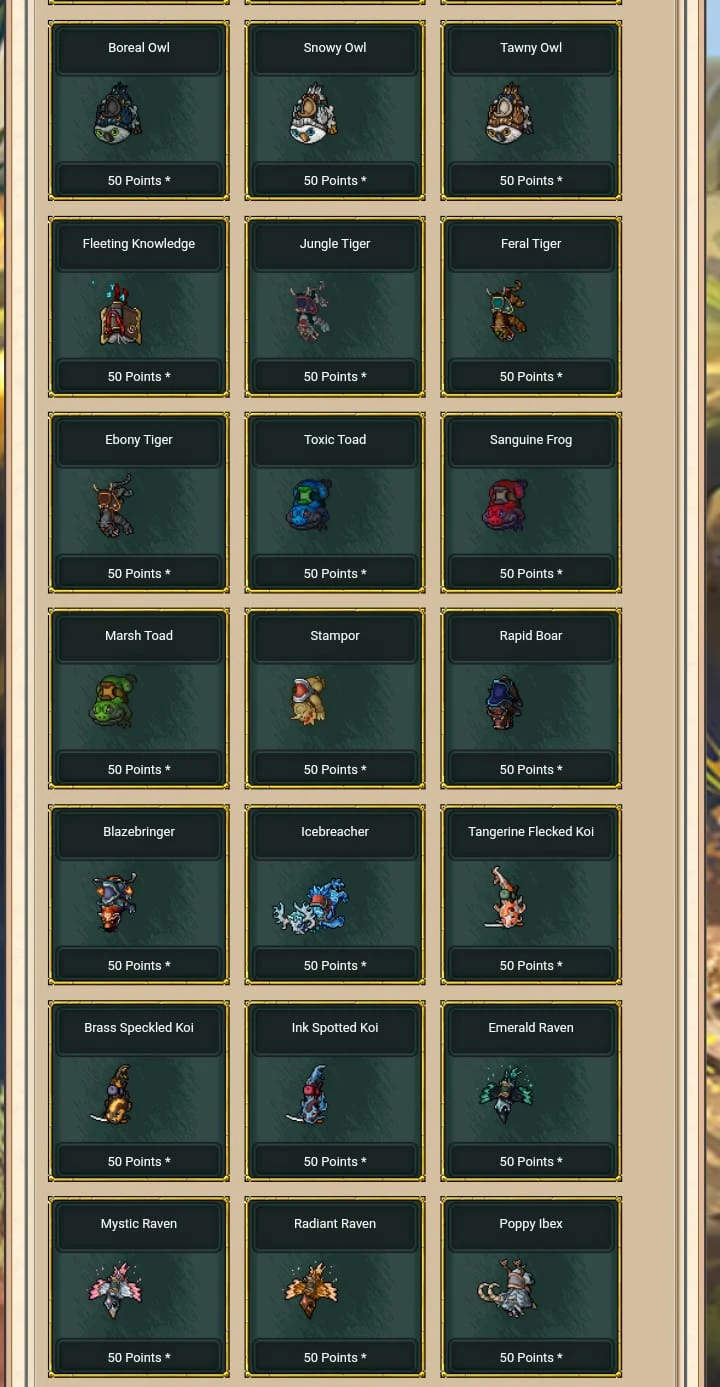Select the Stampor mount thumbnail
Image resolution: width=720 pixels, height=1387 pixels.
pyautogui.click(x=309, y=700)
